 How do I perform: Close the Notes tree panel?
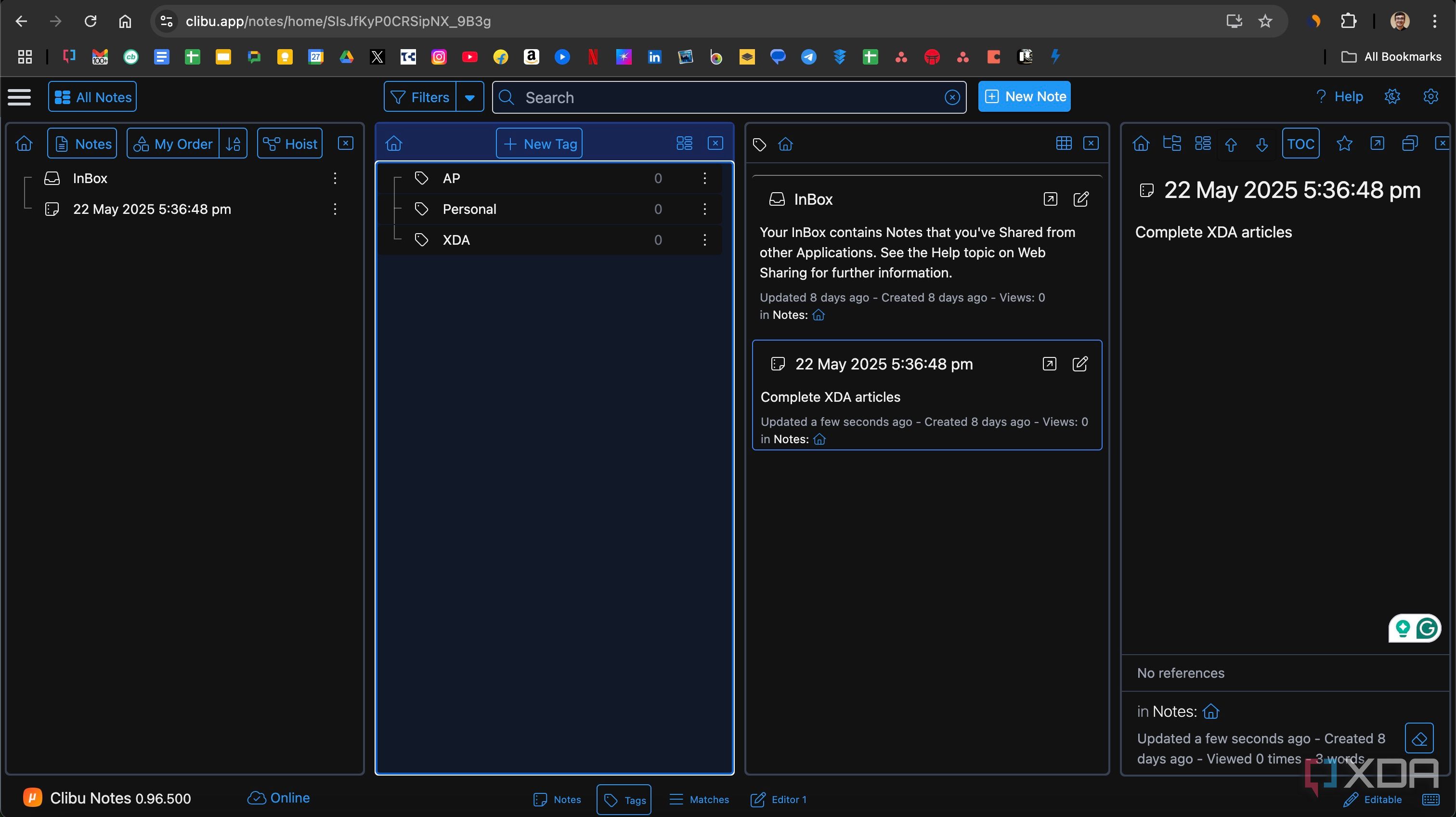pos(346,143)
